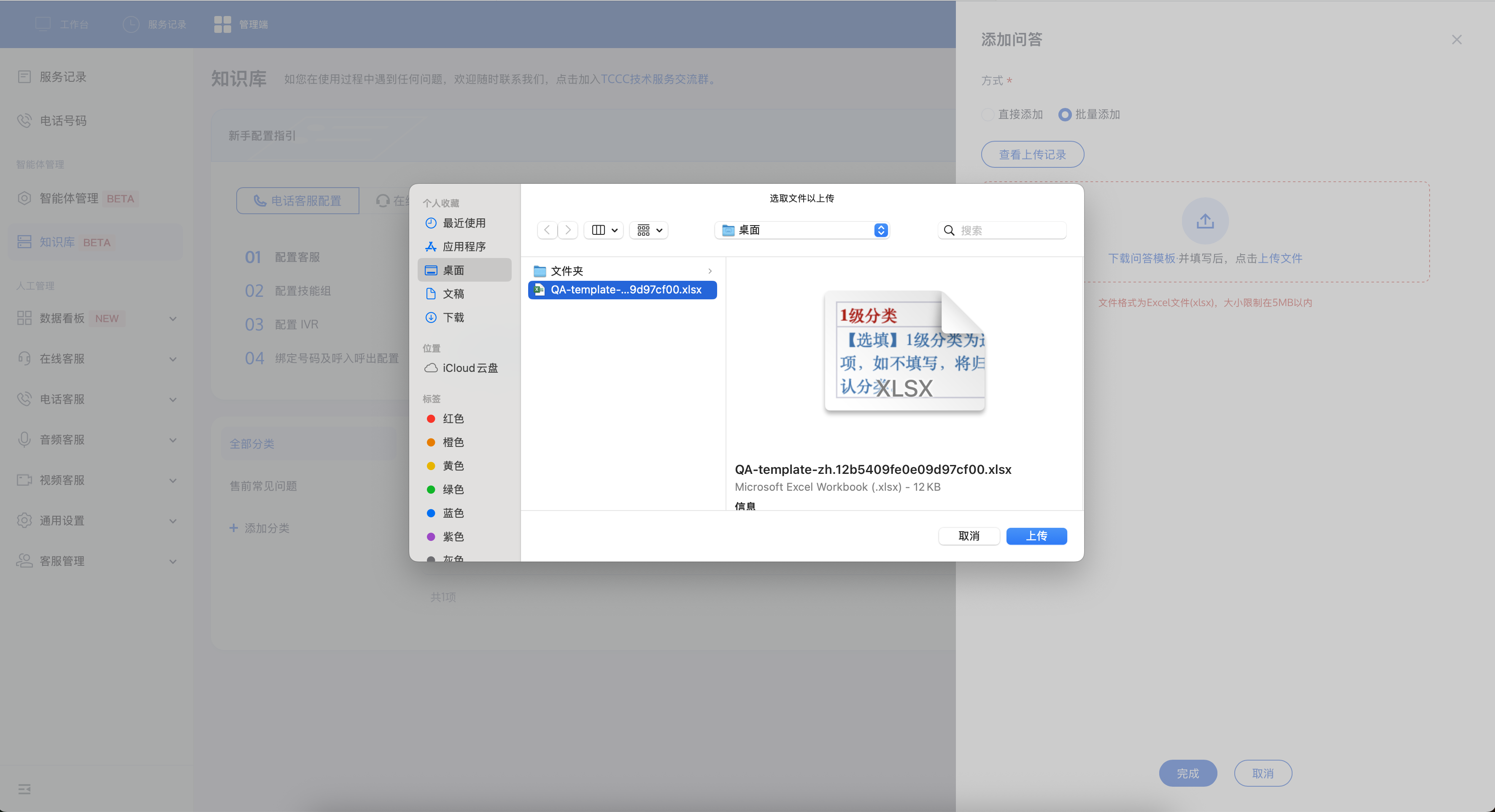Switch to the 管理端 top tab

(x=241, y=24)
